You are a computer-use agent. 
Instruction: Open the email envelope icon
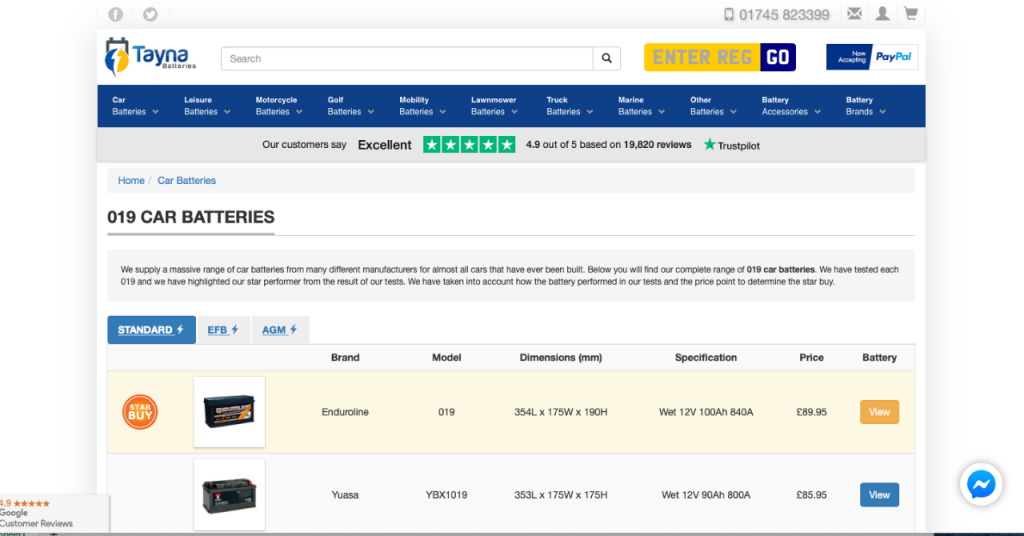point(854,14)
